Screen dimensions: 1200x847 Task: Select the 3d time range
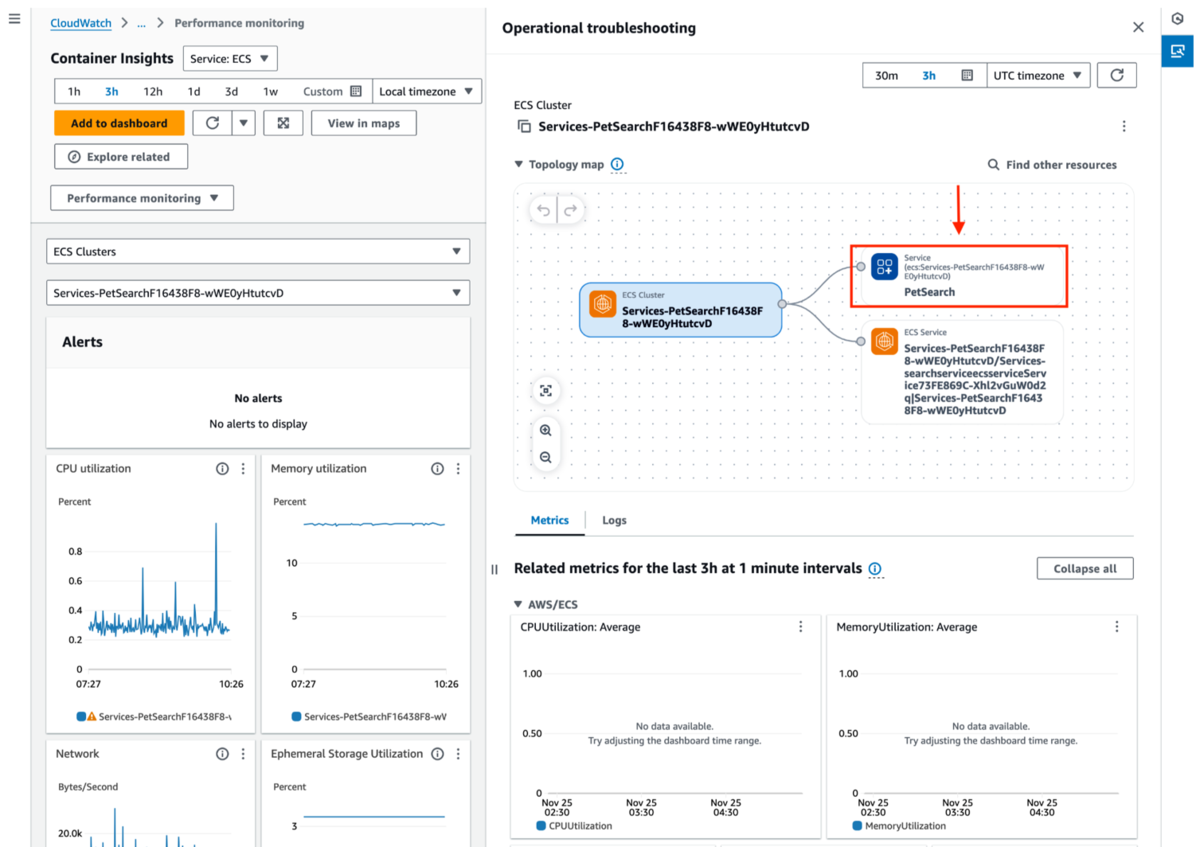[231, 91]
